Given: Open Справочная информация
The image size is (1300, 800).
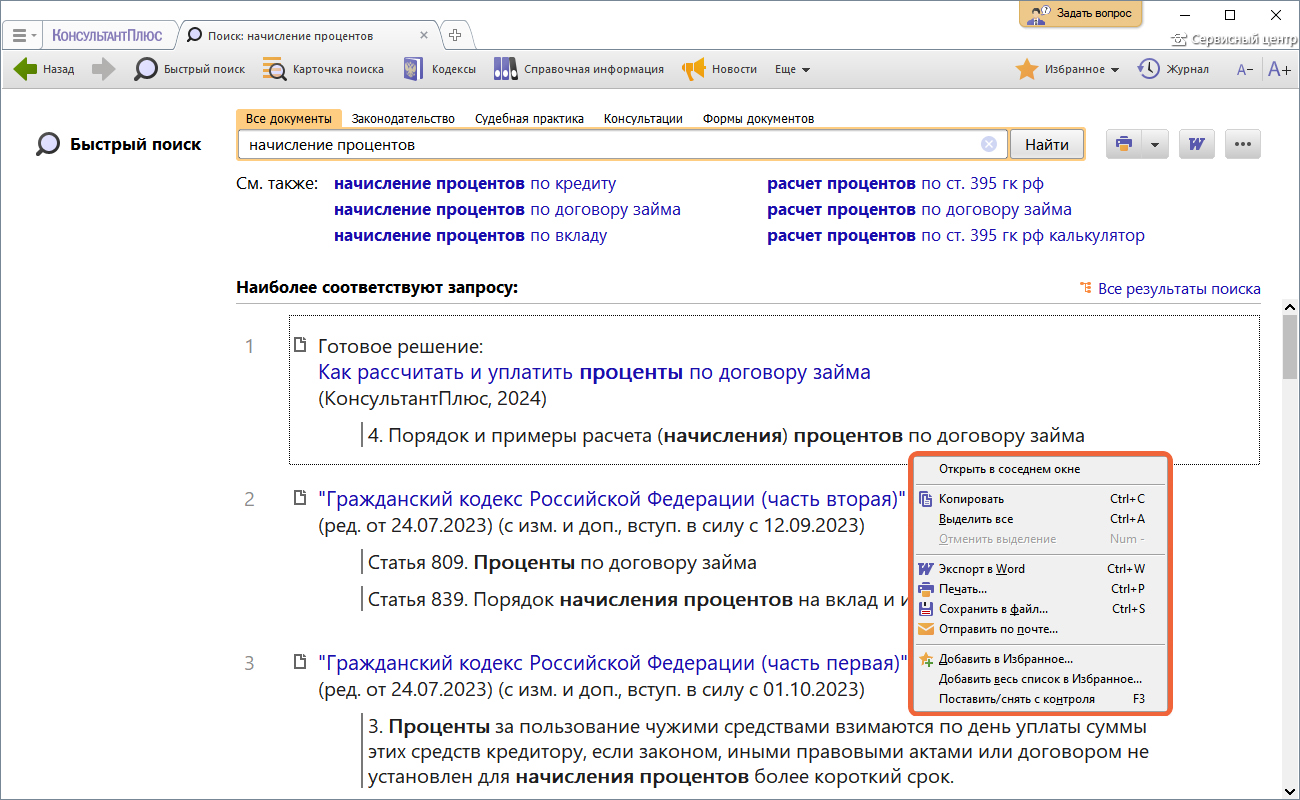Looking at the screenshot, I should click(x=579, y=69).
